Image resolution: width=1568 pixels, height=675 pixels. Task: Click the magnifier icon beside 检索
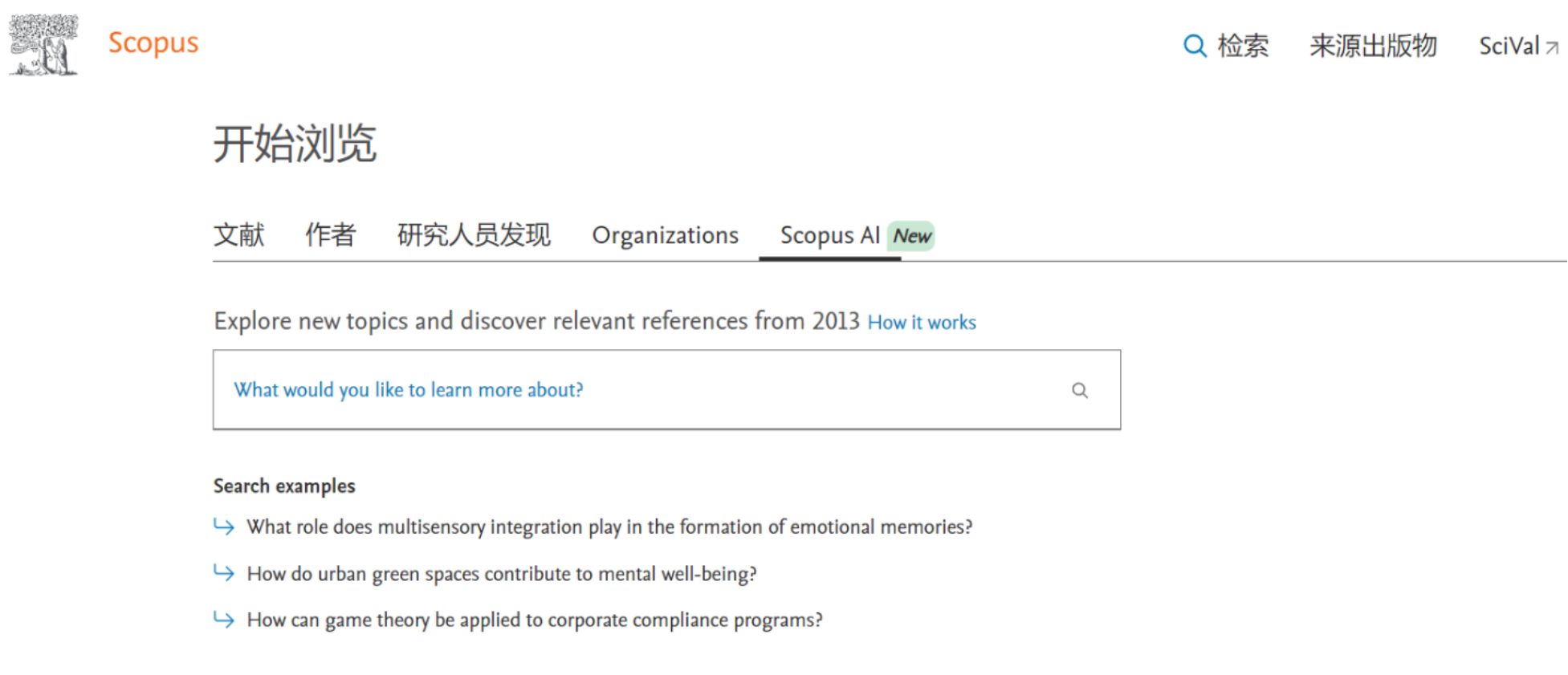pos(1195,46)
